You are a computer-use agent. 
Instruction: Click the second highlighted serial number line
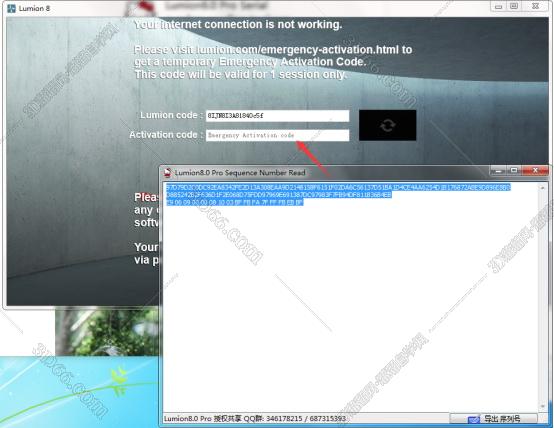pyautogui.click(x=279, y=195)
